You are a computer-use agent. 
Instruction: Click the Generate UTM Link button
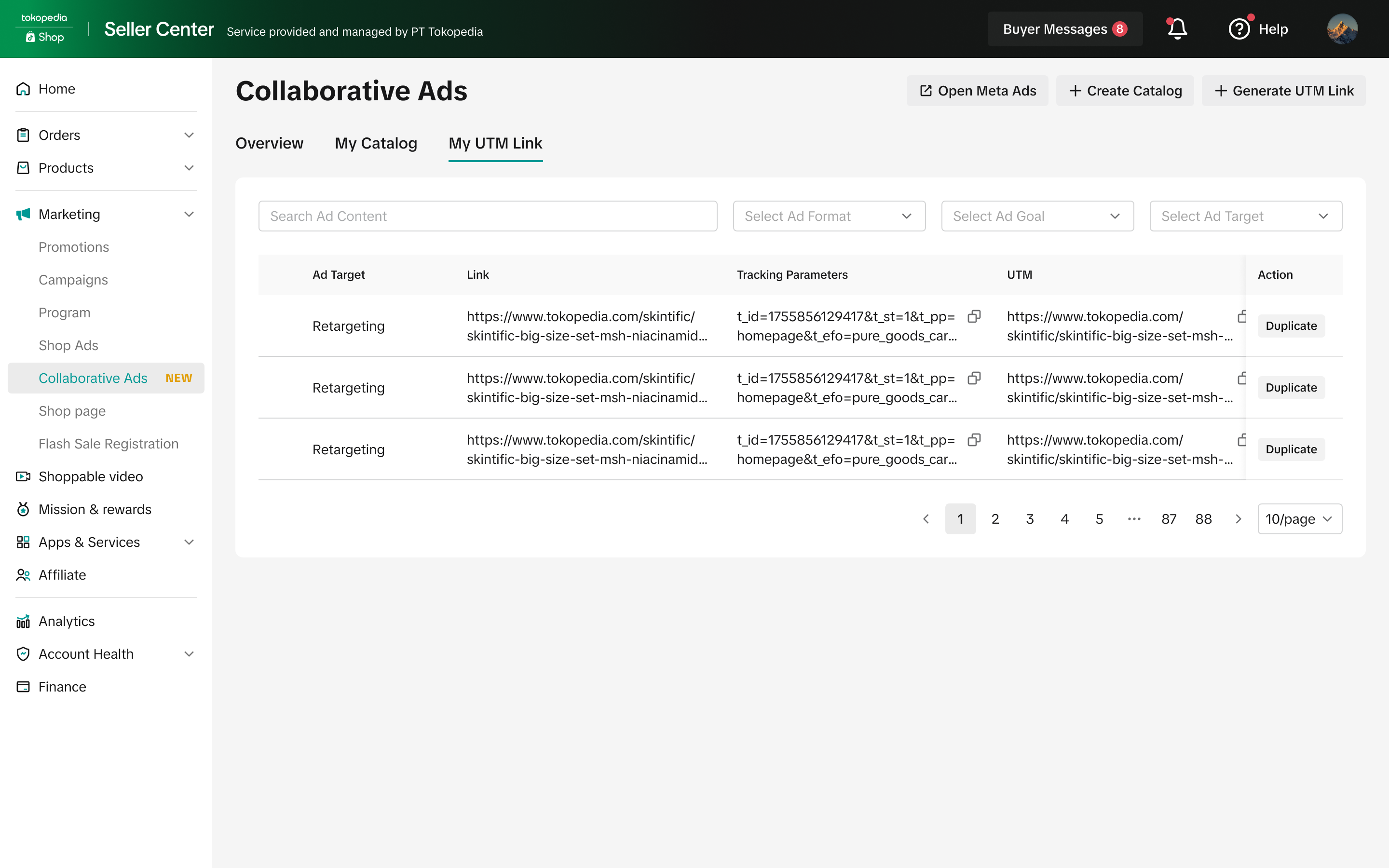[x=1283, y=91]
